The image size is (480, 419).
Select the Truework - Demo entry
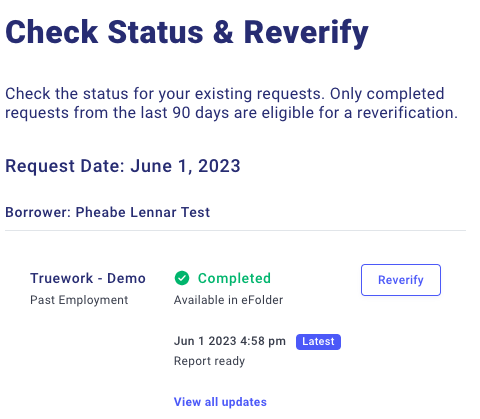(88, 278)
